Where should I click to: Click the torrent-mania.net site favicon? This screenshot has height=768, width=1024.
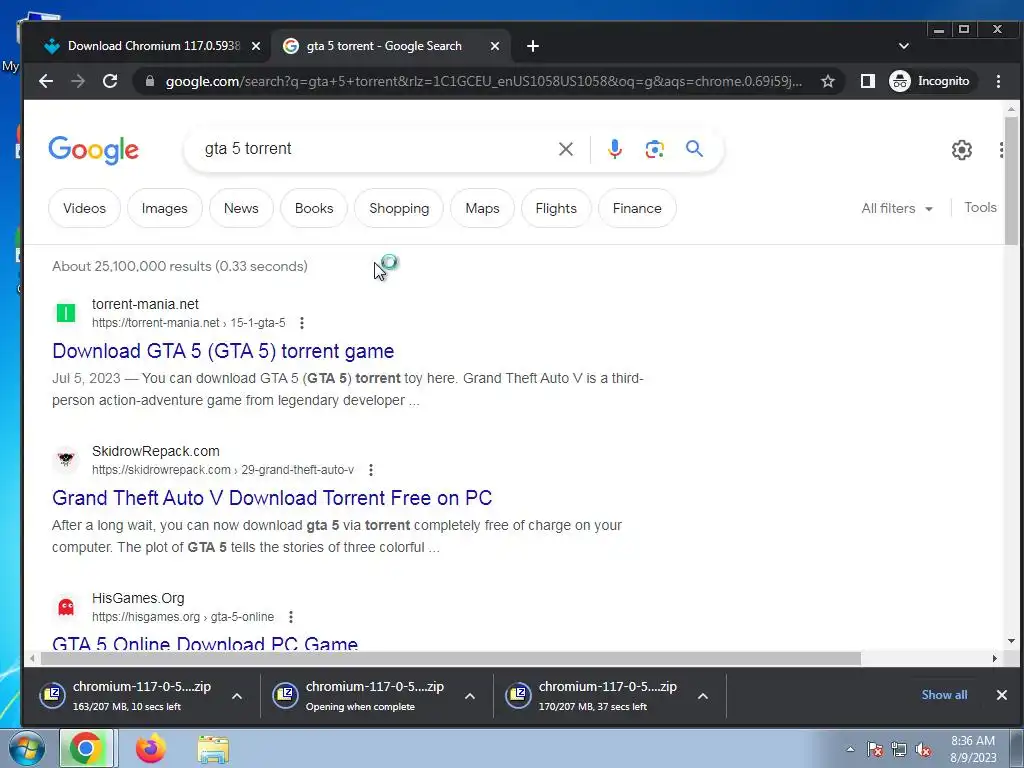pyautogui.click(x=66, y=313)
